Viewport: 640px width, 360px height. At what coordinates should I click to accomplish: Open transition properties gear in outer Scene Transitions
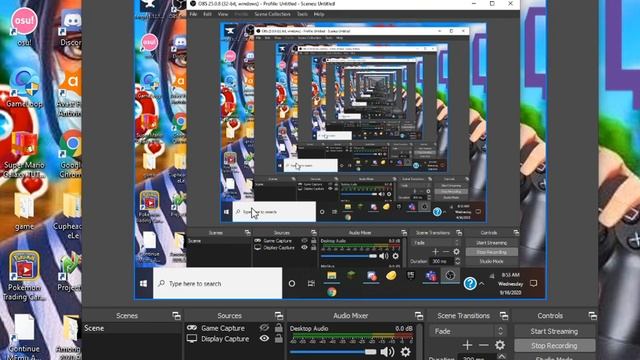[500, 345]
